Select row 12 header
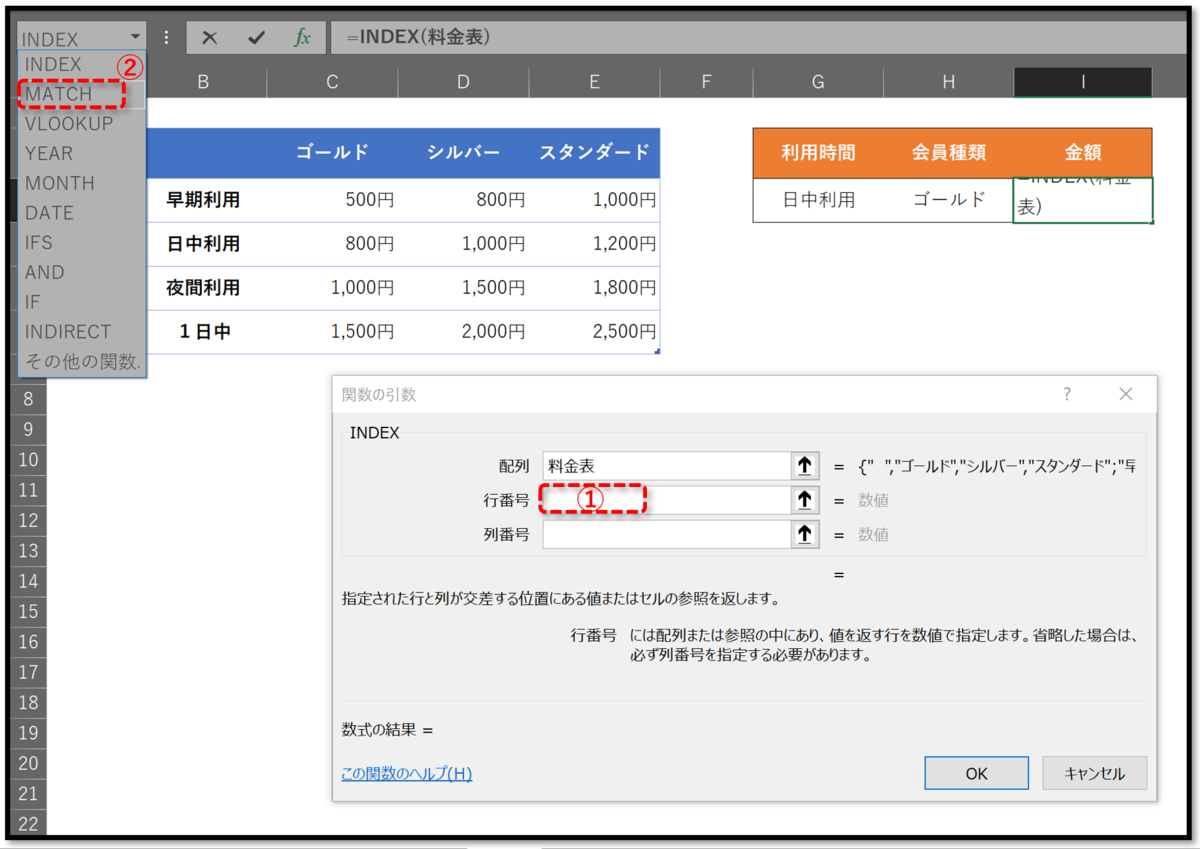The width and height of the screenshot is (1200, 849). [x=28, y=520]
